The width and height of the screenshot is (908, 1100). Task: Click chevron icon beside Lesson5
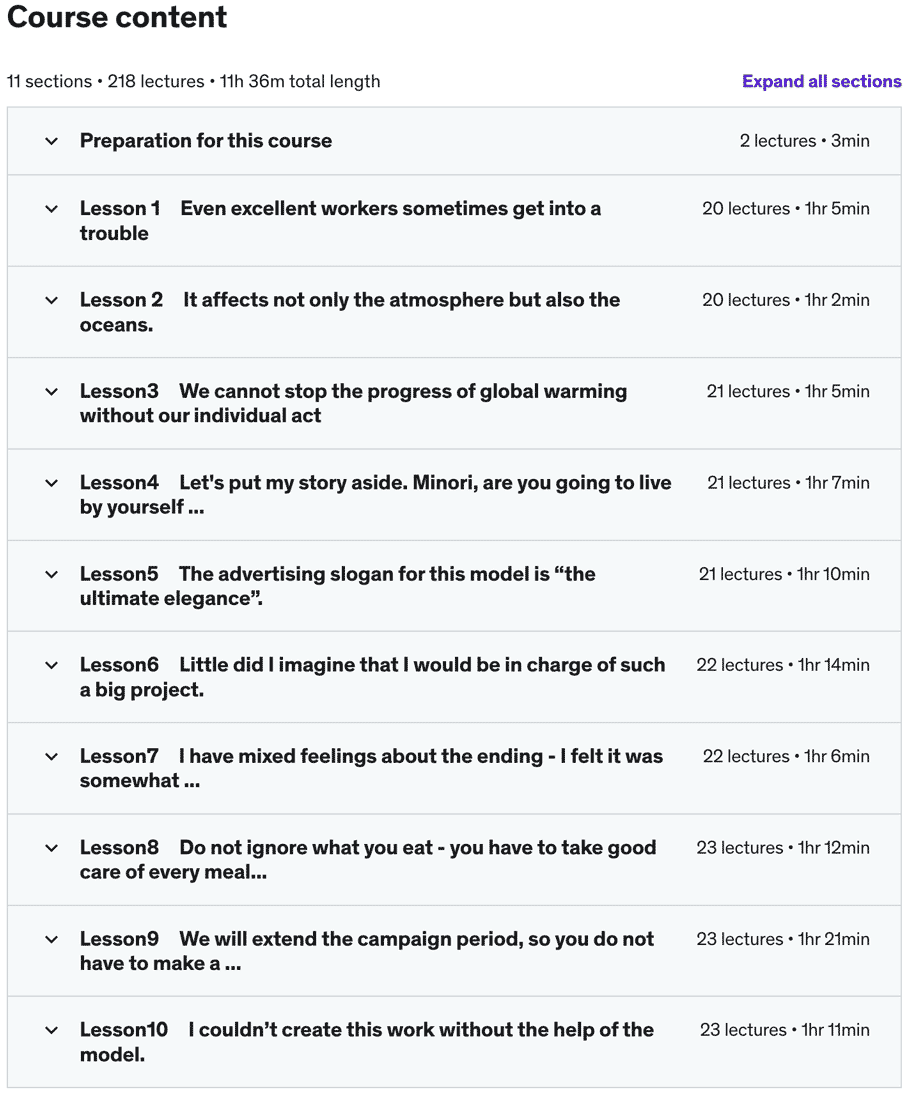pyautogui.click(x=52, y=574)
